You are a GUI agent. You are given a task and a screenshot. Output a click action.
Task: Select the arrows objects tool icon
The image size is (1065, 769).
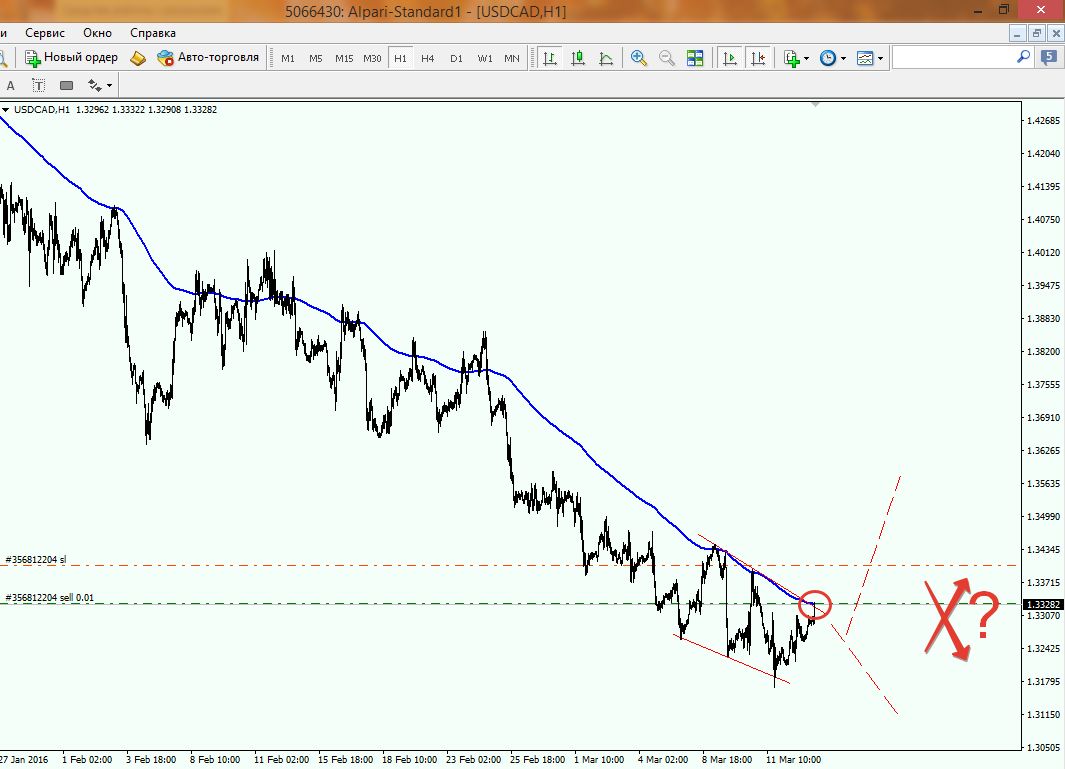pos(94,86)
